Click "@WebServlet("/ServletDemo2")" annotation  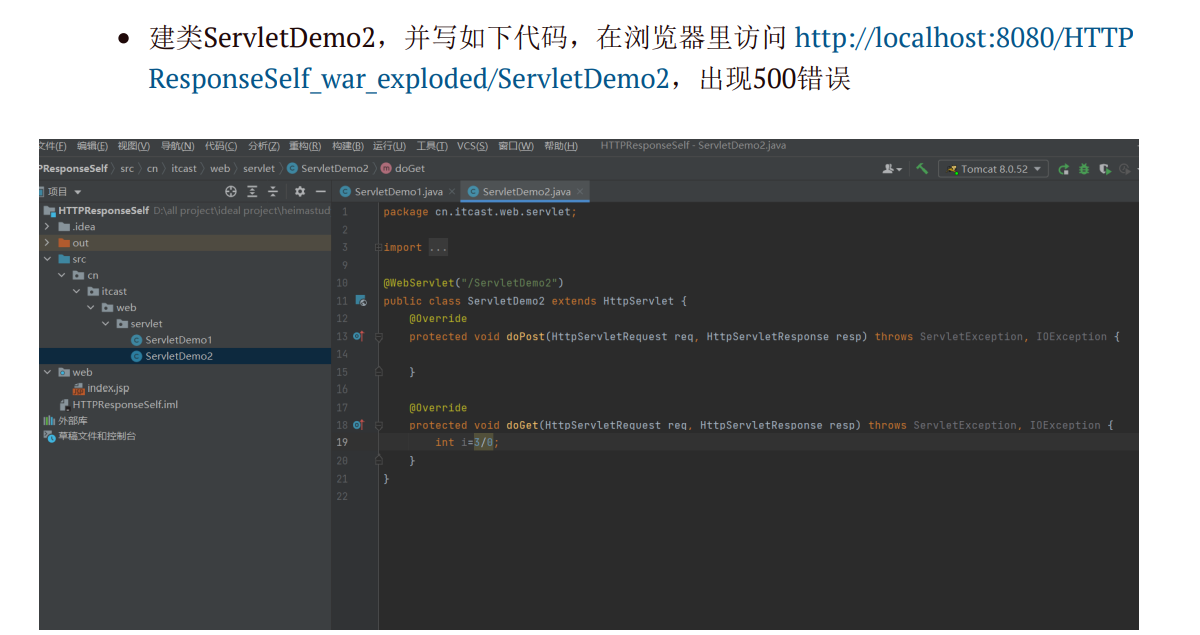click(x=473, y=283)
